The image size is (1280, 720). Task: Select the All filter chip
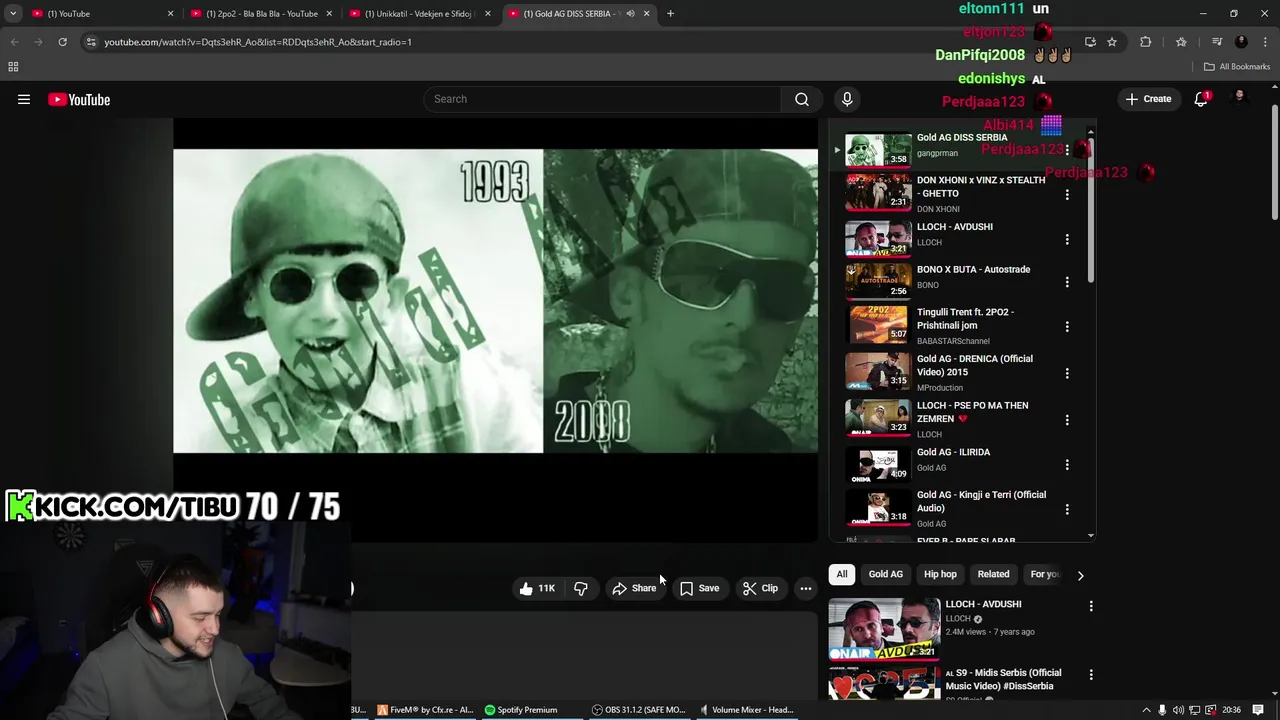[842, 574]
